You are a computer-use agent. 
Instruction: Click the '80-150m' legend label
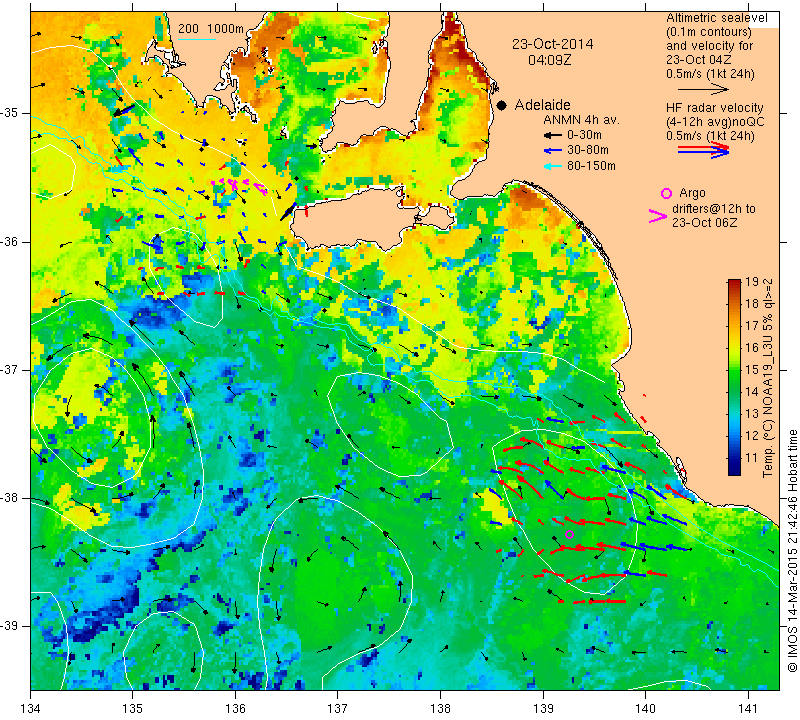click(x=591, y=166)
